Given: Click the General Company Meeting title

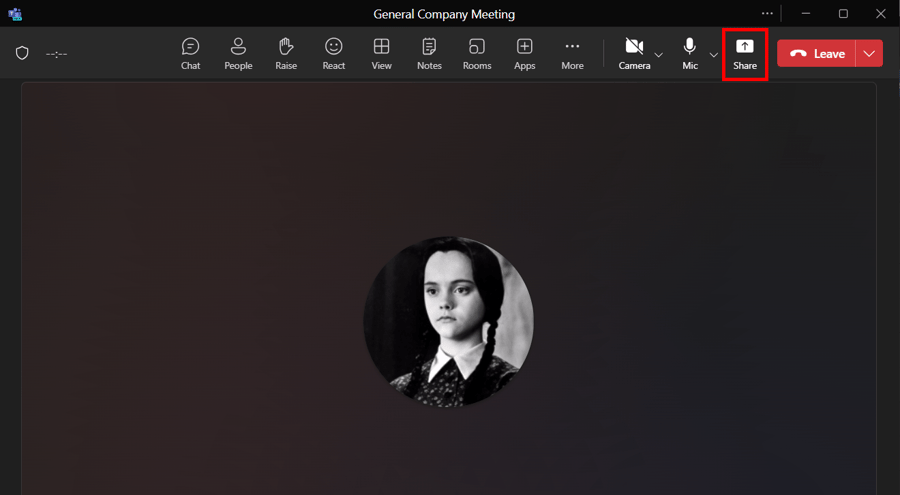Looking at the screenshot, I should [x=444, y=14].
